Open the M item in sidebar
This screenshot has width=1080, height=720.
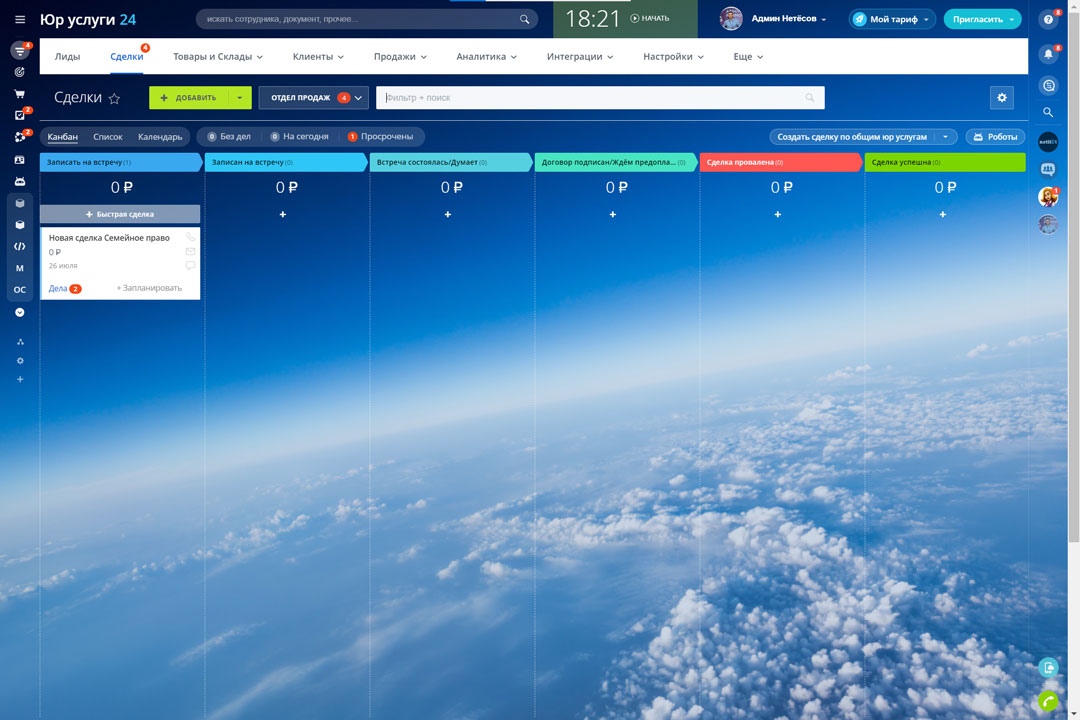point(20,268)
